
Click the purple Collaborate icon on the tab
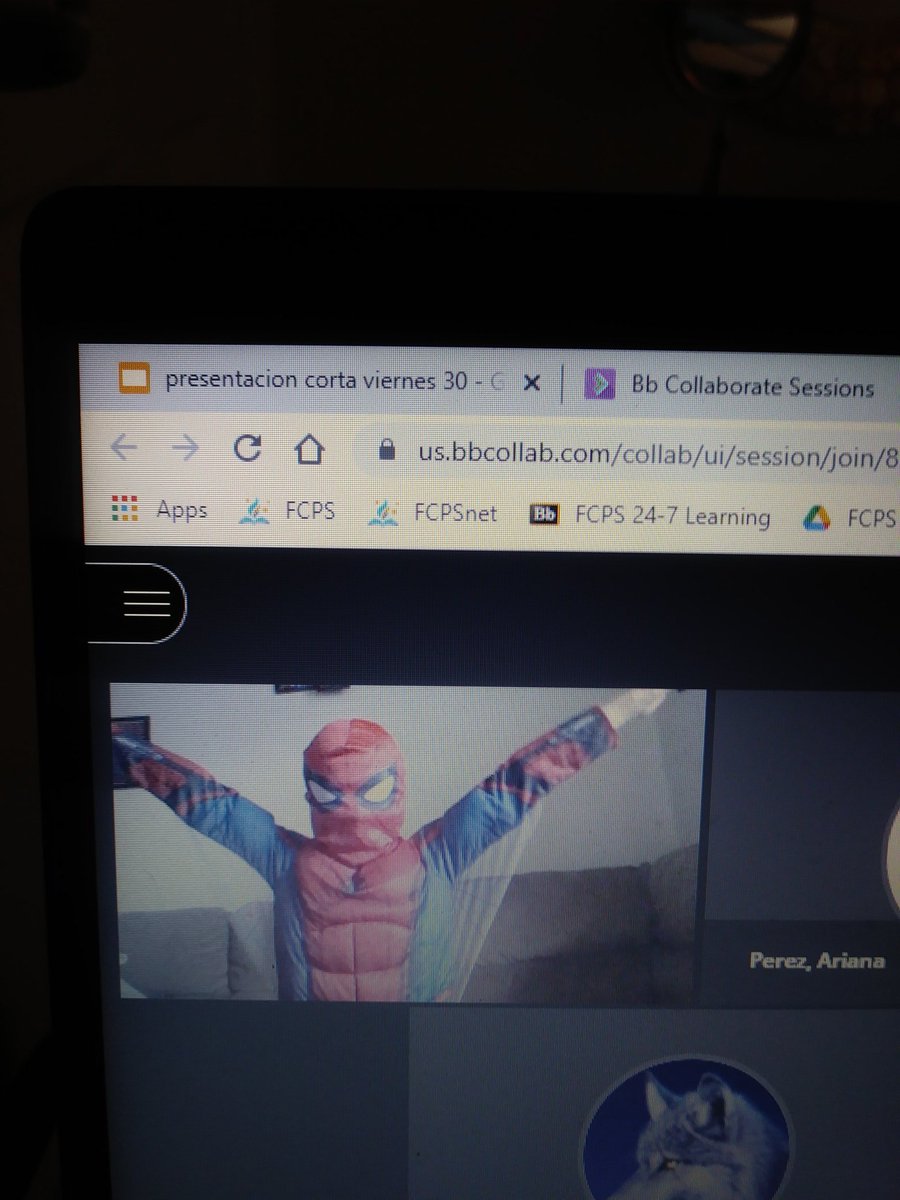(x=599, y=384)
